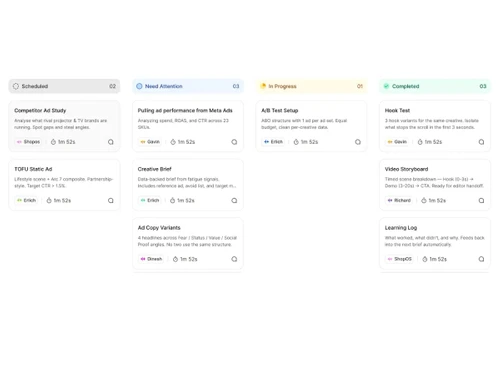Viewport: 500px width, 375px height.
Task: Select the In Progress column header
Action: click(311, 86)
